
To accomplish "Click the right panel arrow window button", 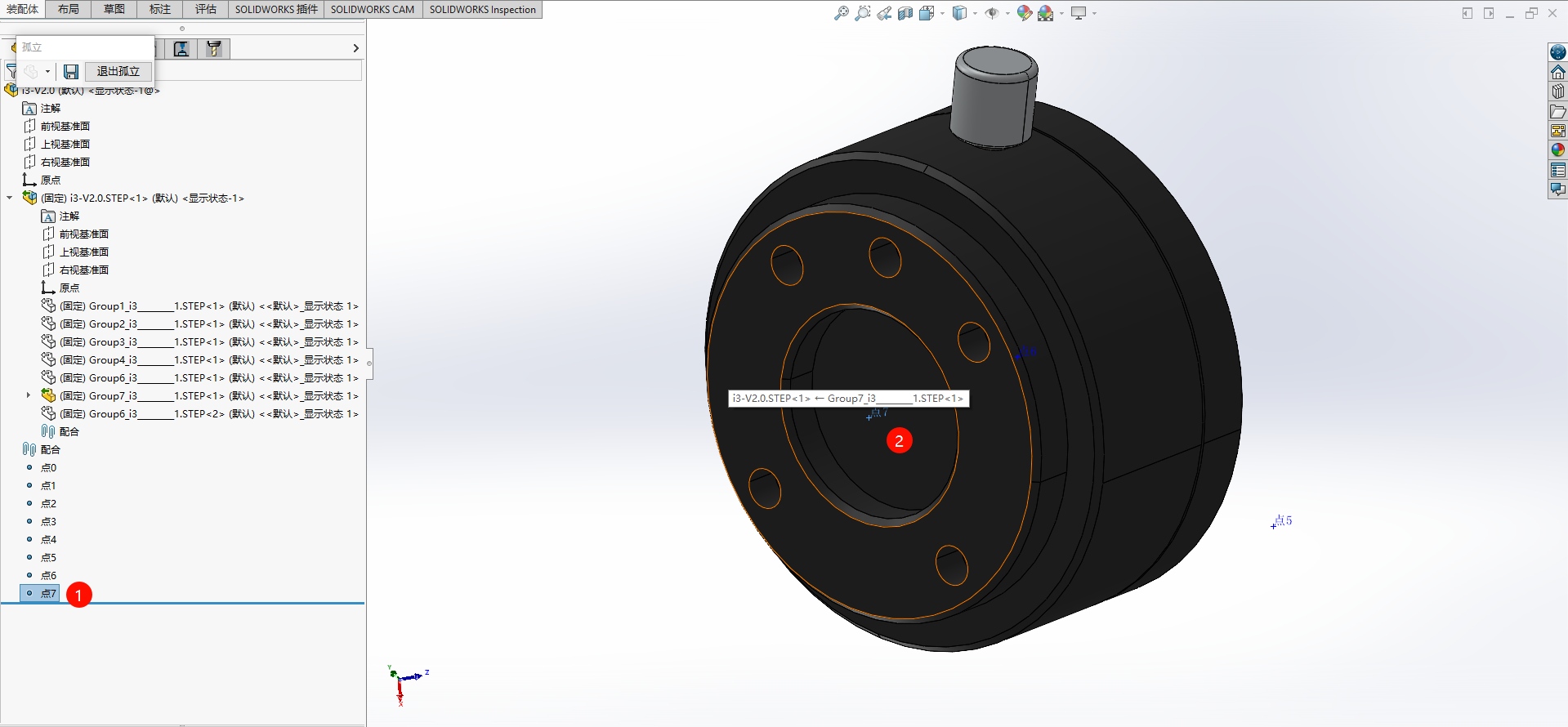I will 1489,13.
